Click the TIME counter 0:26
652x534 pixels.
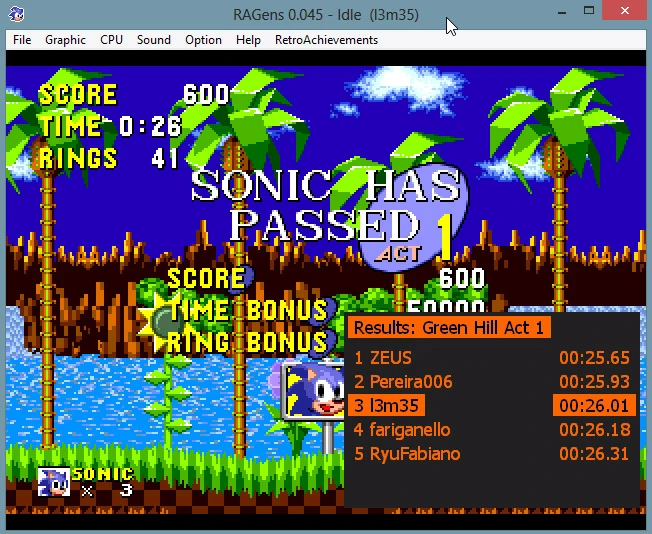point(151,126)
